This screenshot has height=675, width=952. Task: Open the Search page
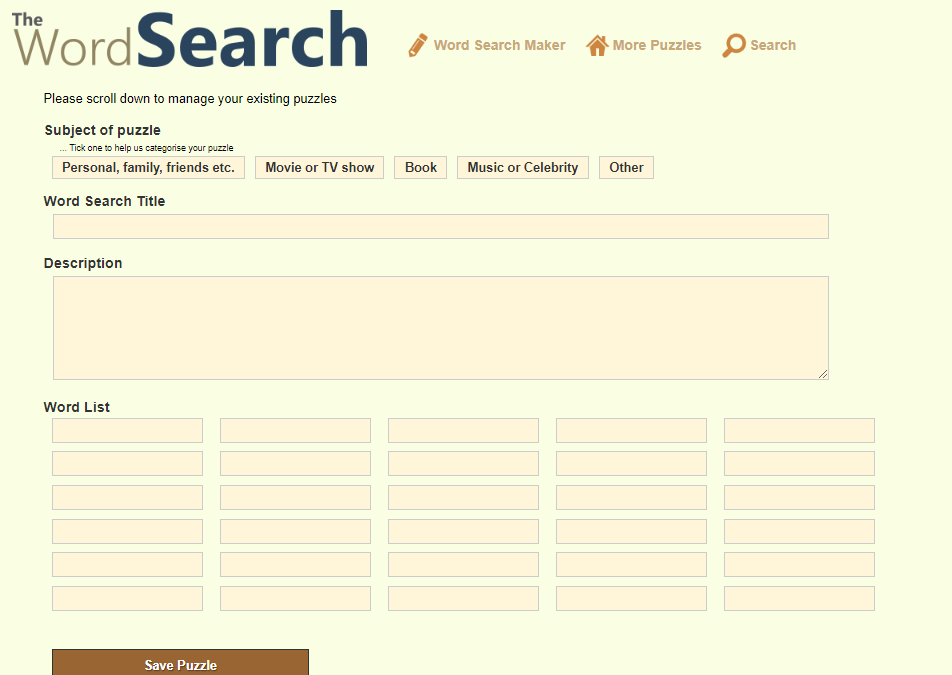click(x=770, y=45)
